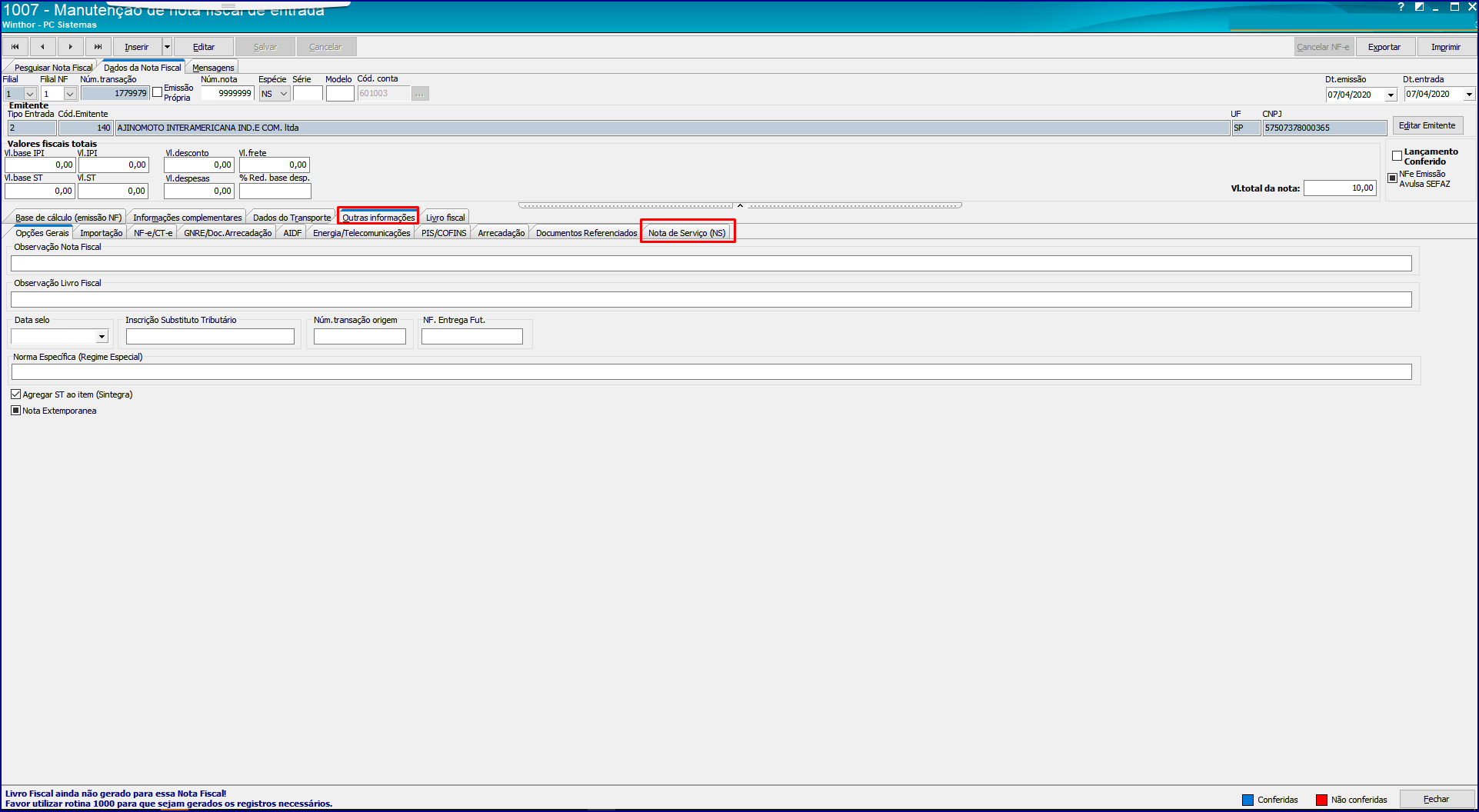Viewport: 1479px width, 812px height.
Task: Open Dados do Transporte tab
Action: click(292, 218)
